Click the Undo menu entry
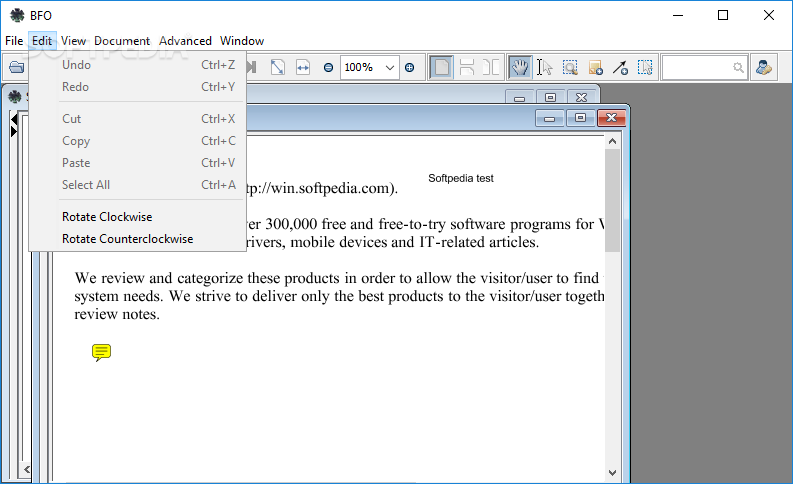This screenshot has width=793, height=484. [x=138, y=65]
